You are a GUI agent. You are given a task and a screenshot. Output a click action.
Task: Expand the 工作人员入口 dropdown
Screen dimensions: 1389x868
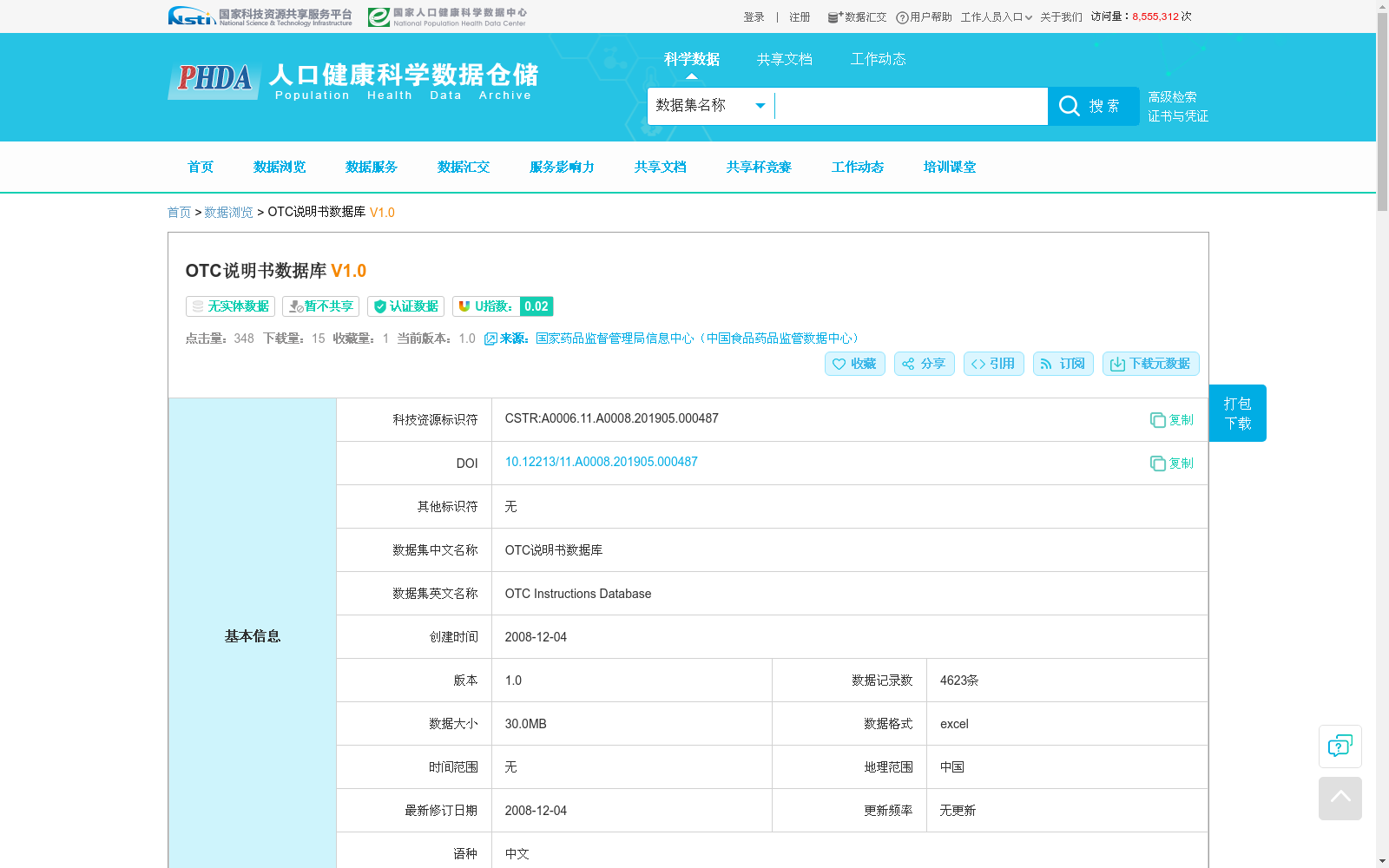(996, 17)
